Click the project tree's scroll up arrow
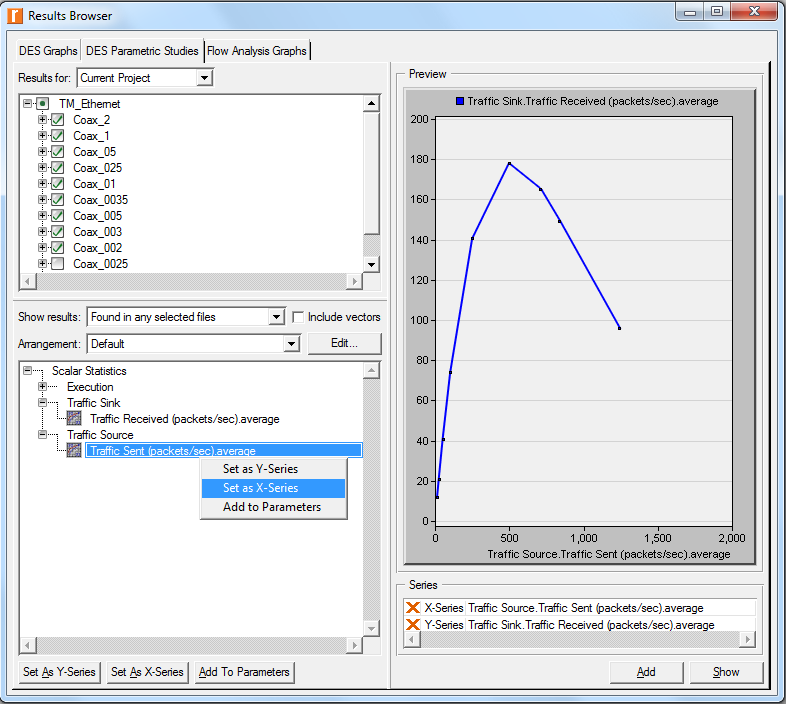The width and height of the screenshot is (786, 704). pos(371,104)
